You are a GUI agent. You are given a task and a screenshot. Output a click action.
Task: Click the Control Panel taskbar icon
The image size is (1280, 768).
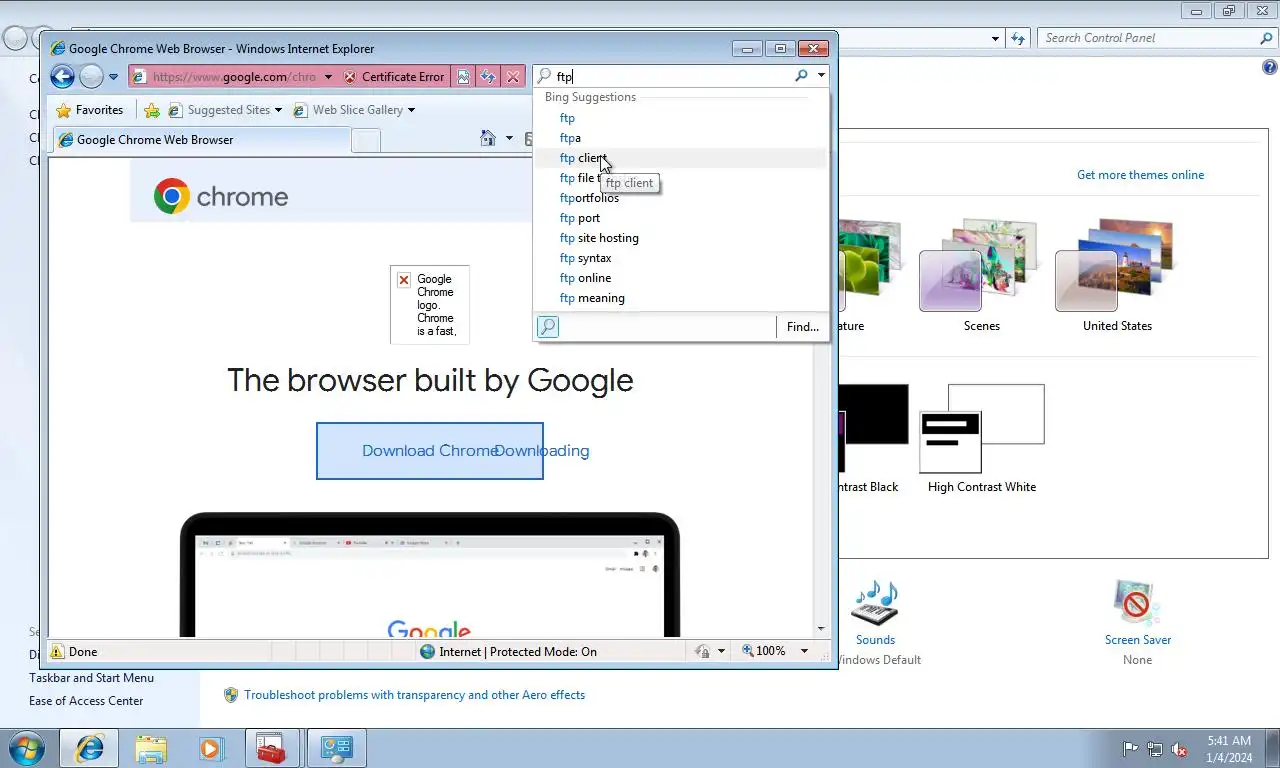(336, 748)
